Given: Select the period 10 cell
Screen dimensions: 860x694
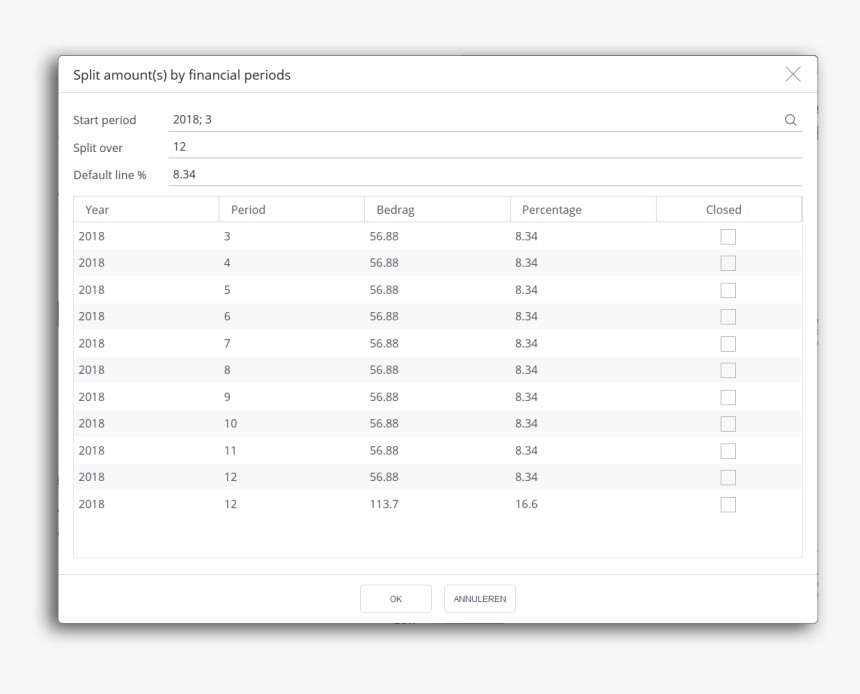Looking at the screenshot, I should [x=291, y=424].
